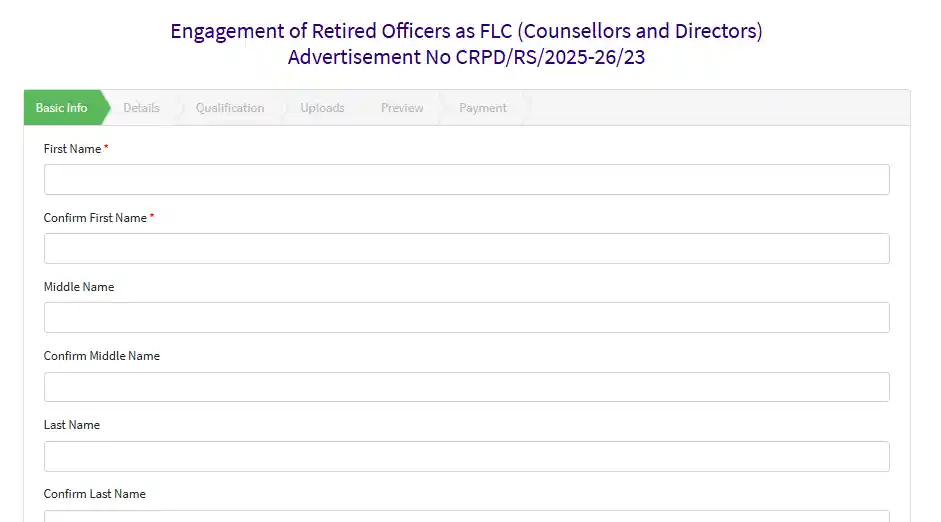Select the Basic Info step tab
This screenshot has width=941, height=522.
click(62, 108)
